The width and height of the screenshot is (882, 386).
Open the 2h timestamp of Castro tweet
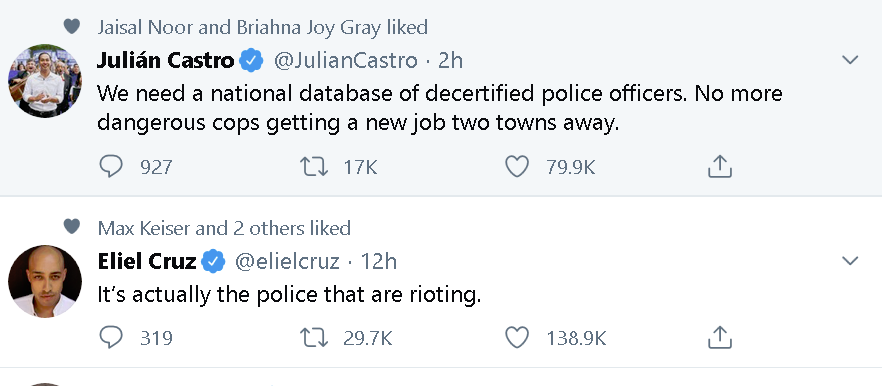(x=450, y=60)
